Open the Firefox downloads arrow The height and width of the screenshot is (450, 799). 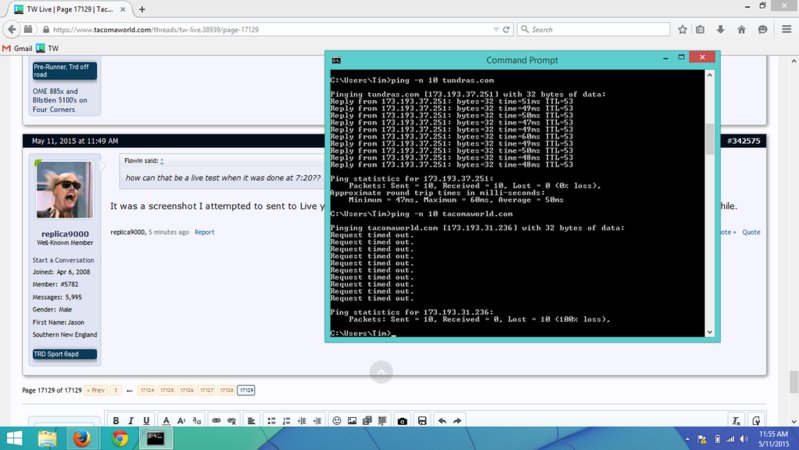[721, 30]
